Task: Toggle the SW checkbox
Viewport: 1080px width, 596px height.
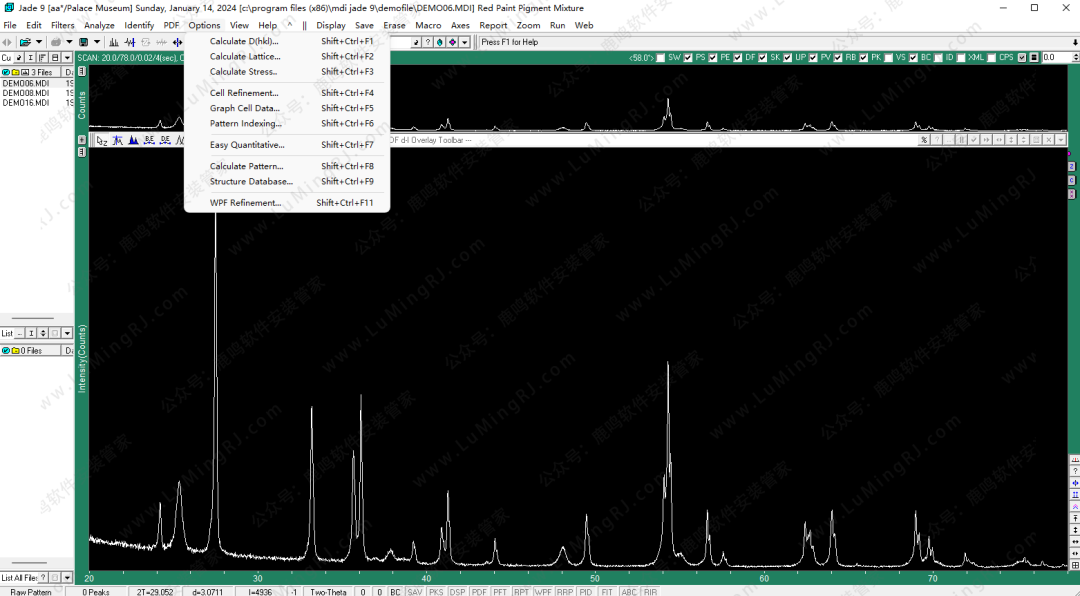Action: point(661,58)
